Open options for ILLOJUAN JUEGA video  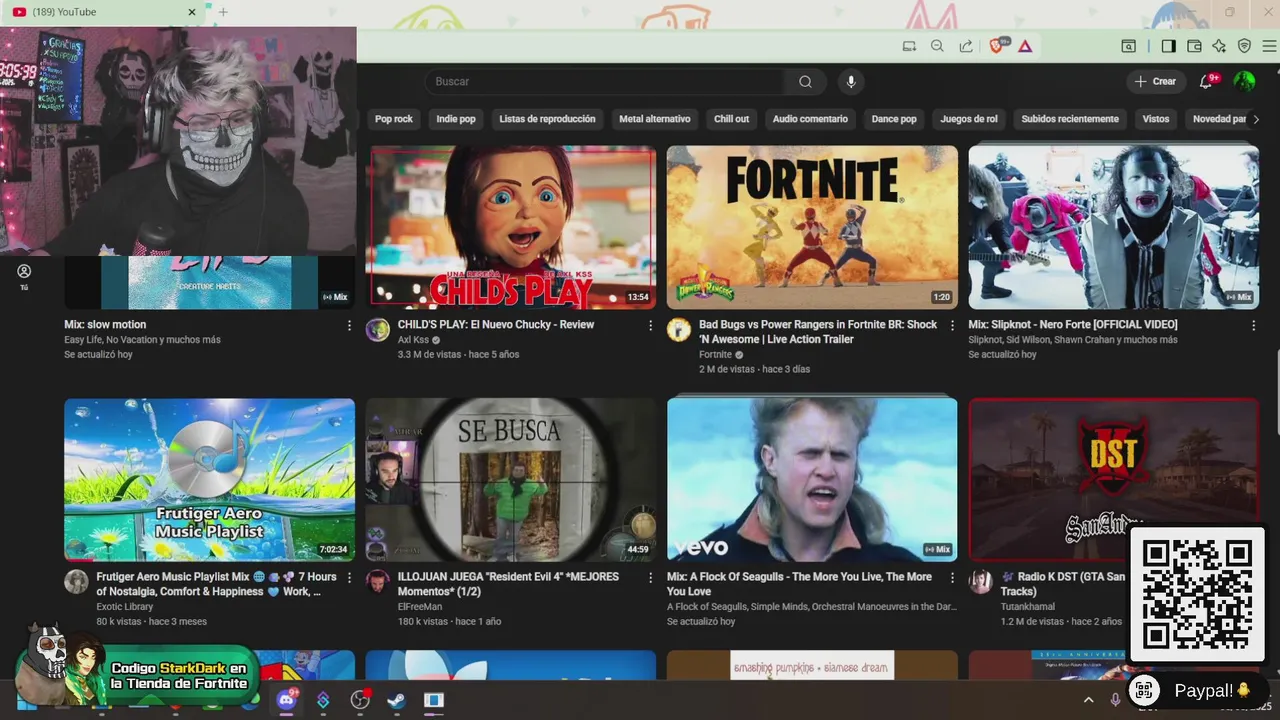tap(650, 577)
